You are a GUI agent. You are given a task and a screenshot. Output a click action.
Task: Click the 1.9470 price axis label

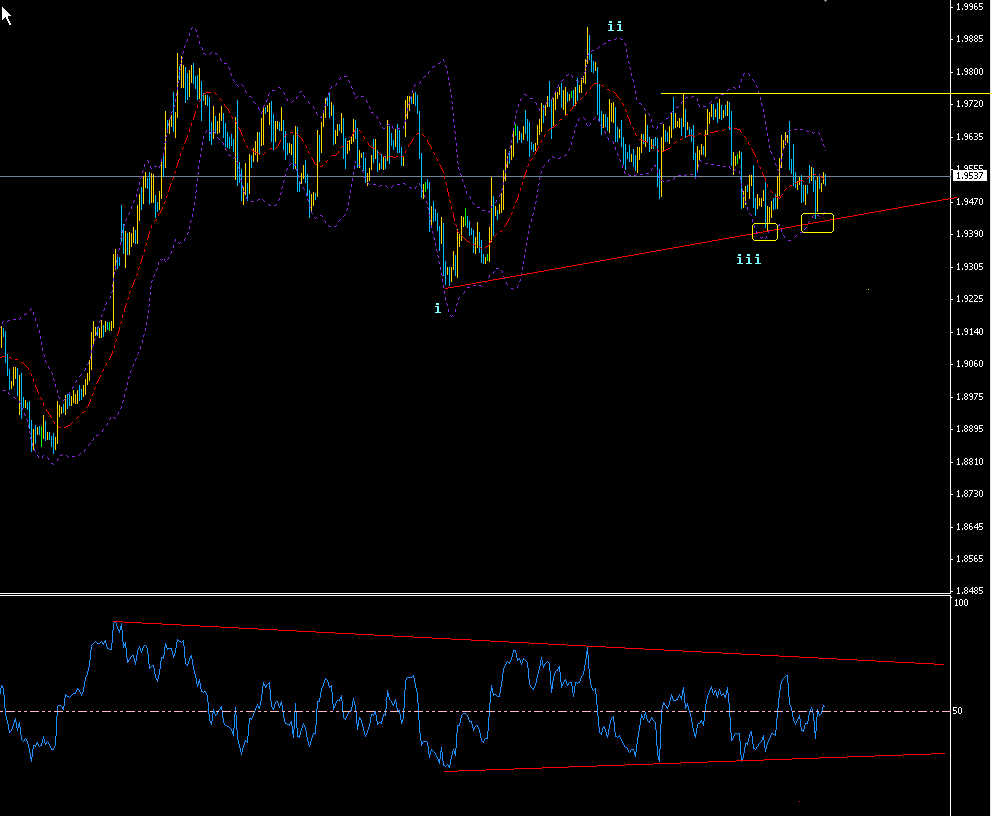[969, 202]
